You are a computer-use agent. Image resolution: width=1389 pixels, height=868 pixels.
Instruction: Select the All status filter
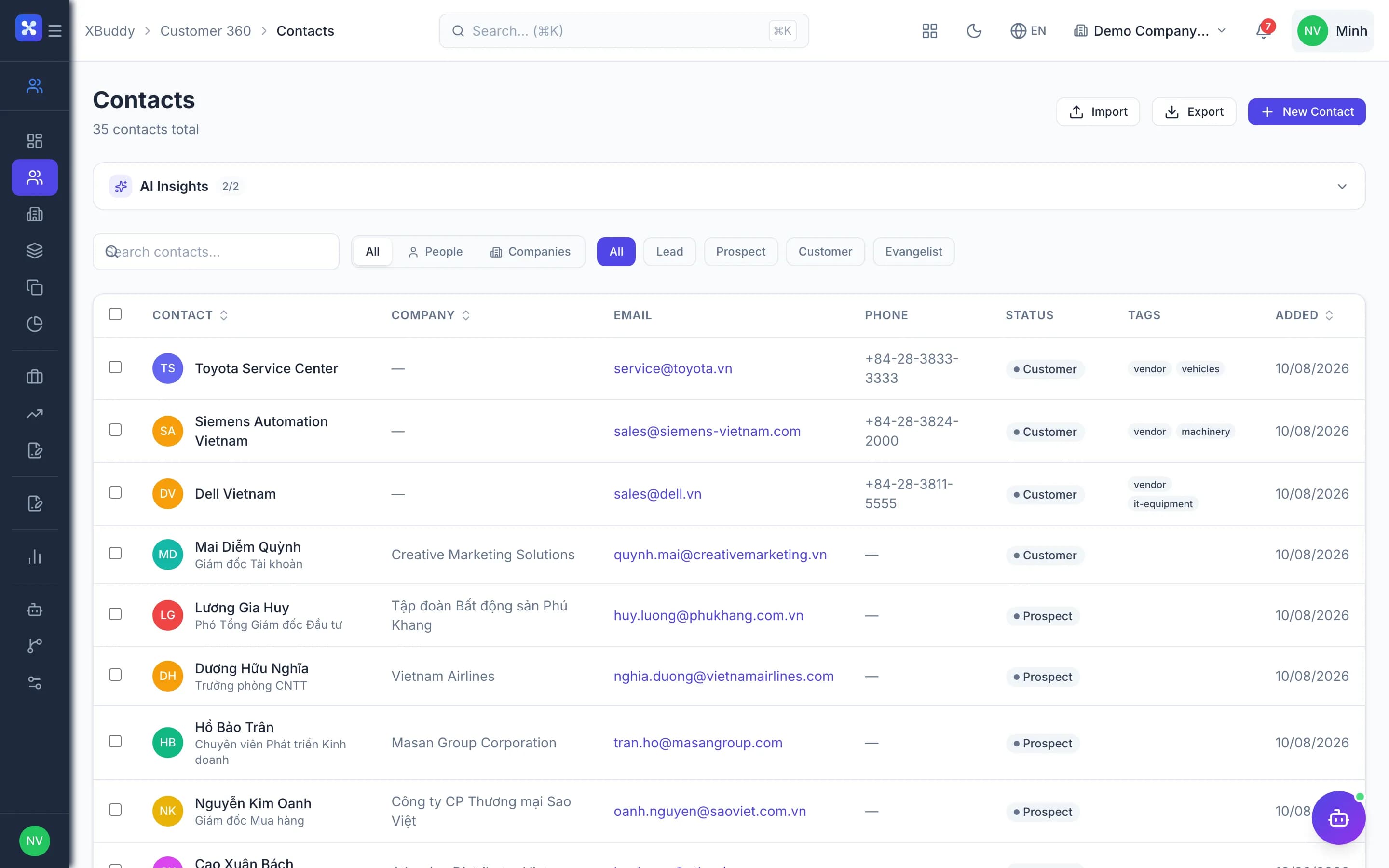[x=616, y=251]
